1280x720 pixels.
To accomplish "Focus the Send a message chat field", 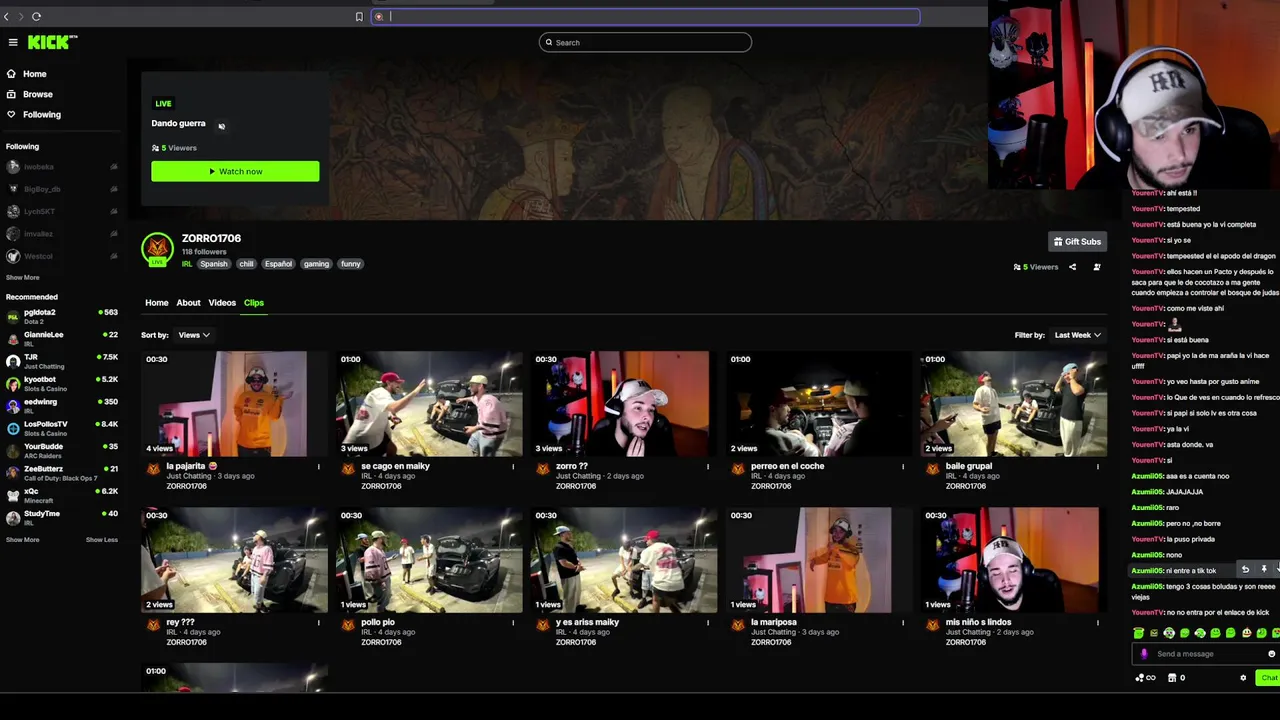I will (x=1208, y=654).
